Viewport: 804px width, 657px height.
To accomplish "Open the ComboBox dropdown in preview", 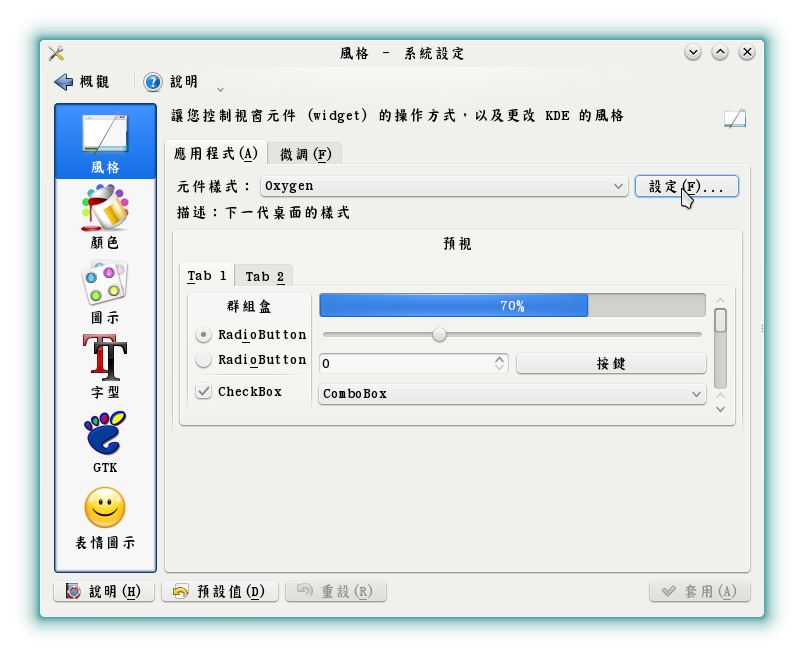I will point(512,394).
